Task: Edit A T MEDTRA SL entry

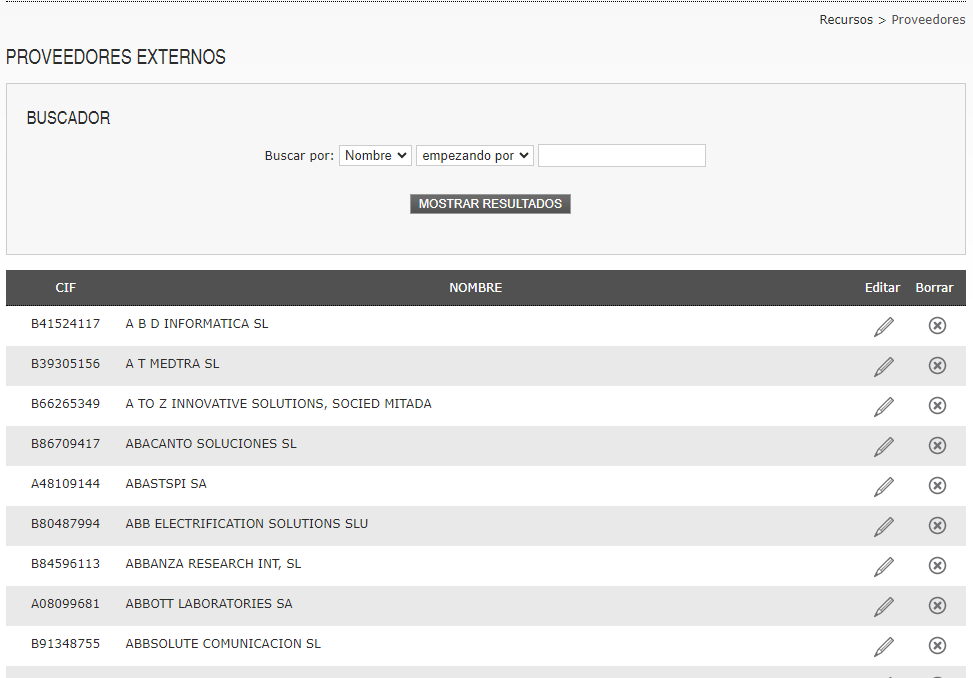Action: click(884, 366)
